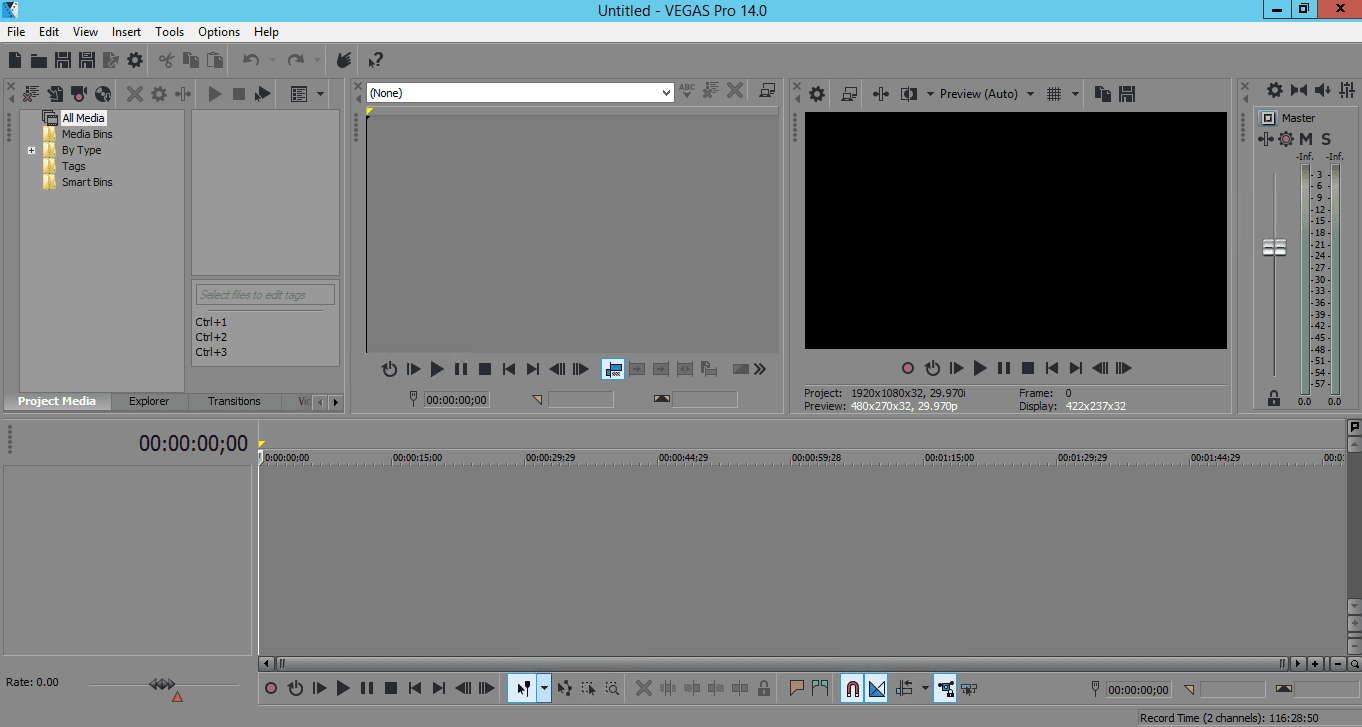This screenshot has width=1362, height=727.
Task: Toggle Solo on the Master bus
Action: (1326, 139)
